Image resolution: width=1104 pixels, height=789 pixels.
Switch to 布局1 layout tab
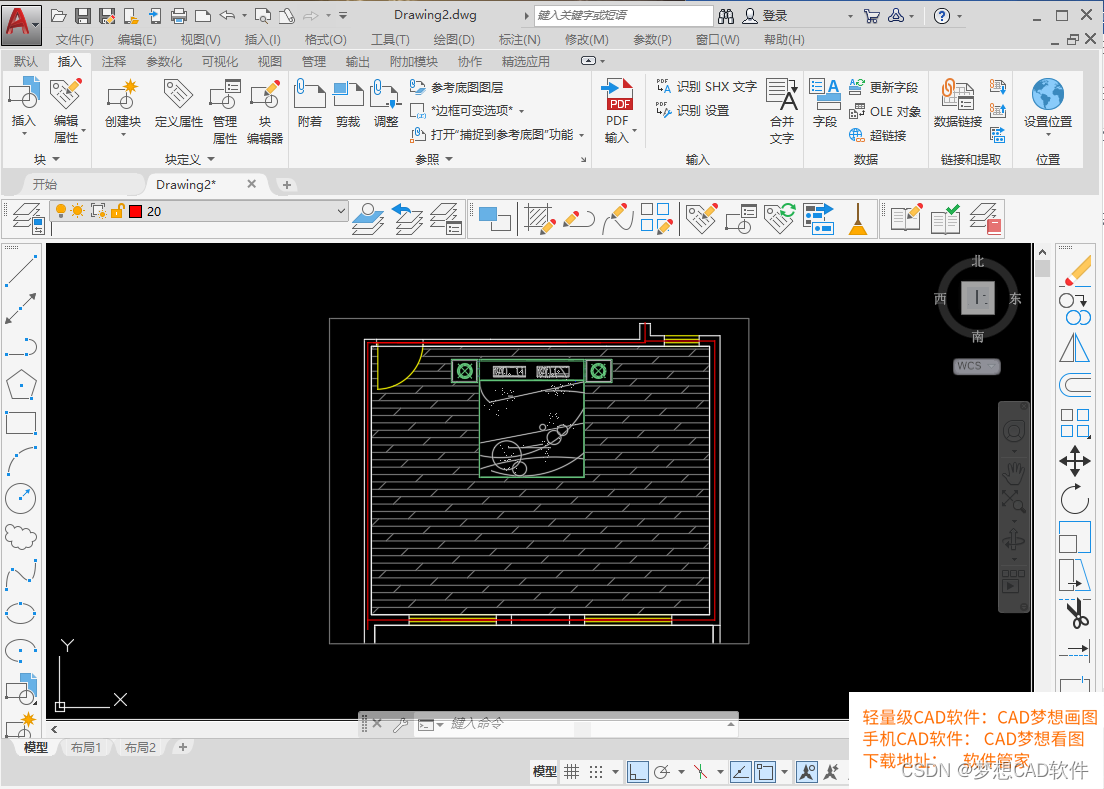tap(86, 747)
